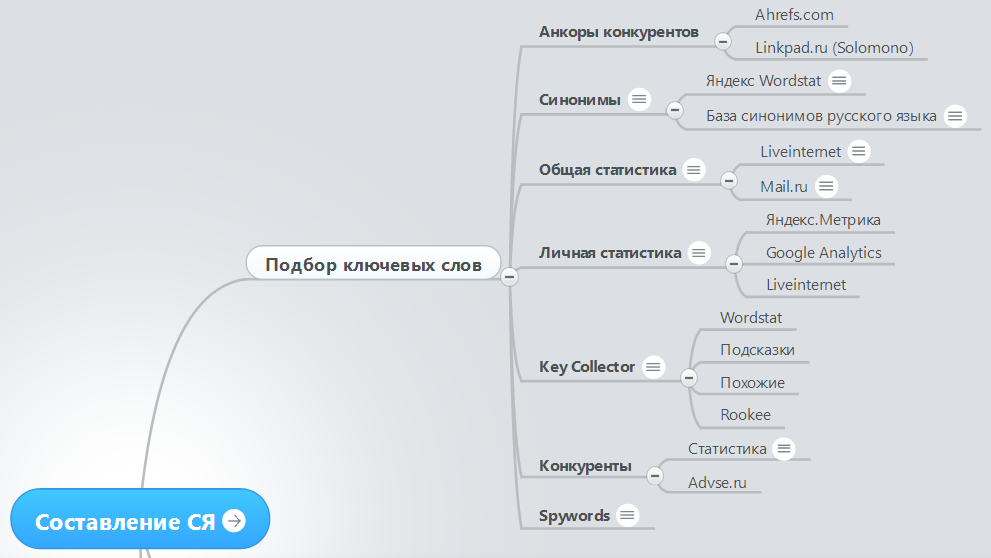Select the Key Collector topic
Viewport: 991px width, 558px height.
pyautogui.click(x=587, y=367)
